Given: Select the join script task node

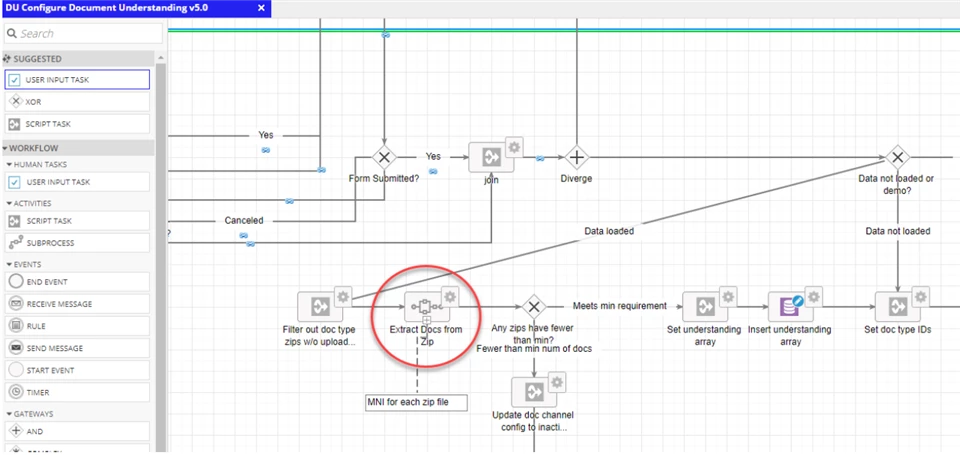Looking at the screenshot, I should (x=491, y=157).
